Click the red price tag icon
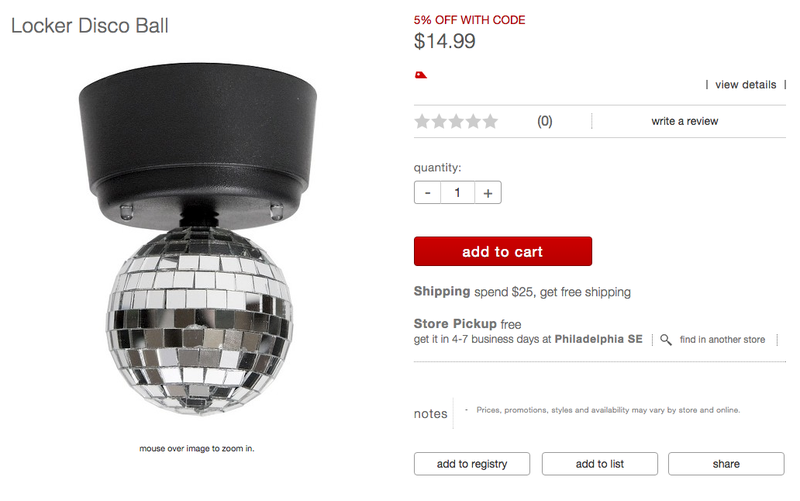Viewport: 800px width, 501px height. click(420, 76)
